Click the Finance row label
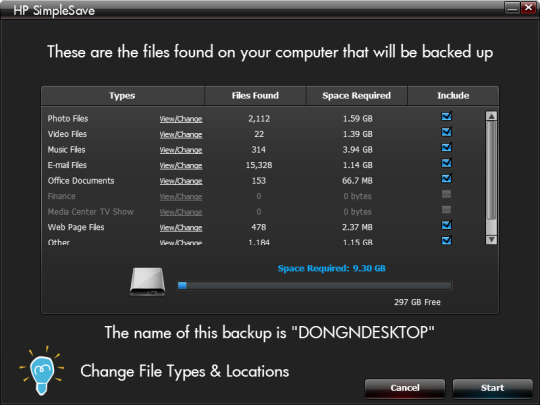The image size is (540, 405). point(61,196)
